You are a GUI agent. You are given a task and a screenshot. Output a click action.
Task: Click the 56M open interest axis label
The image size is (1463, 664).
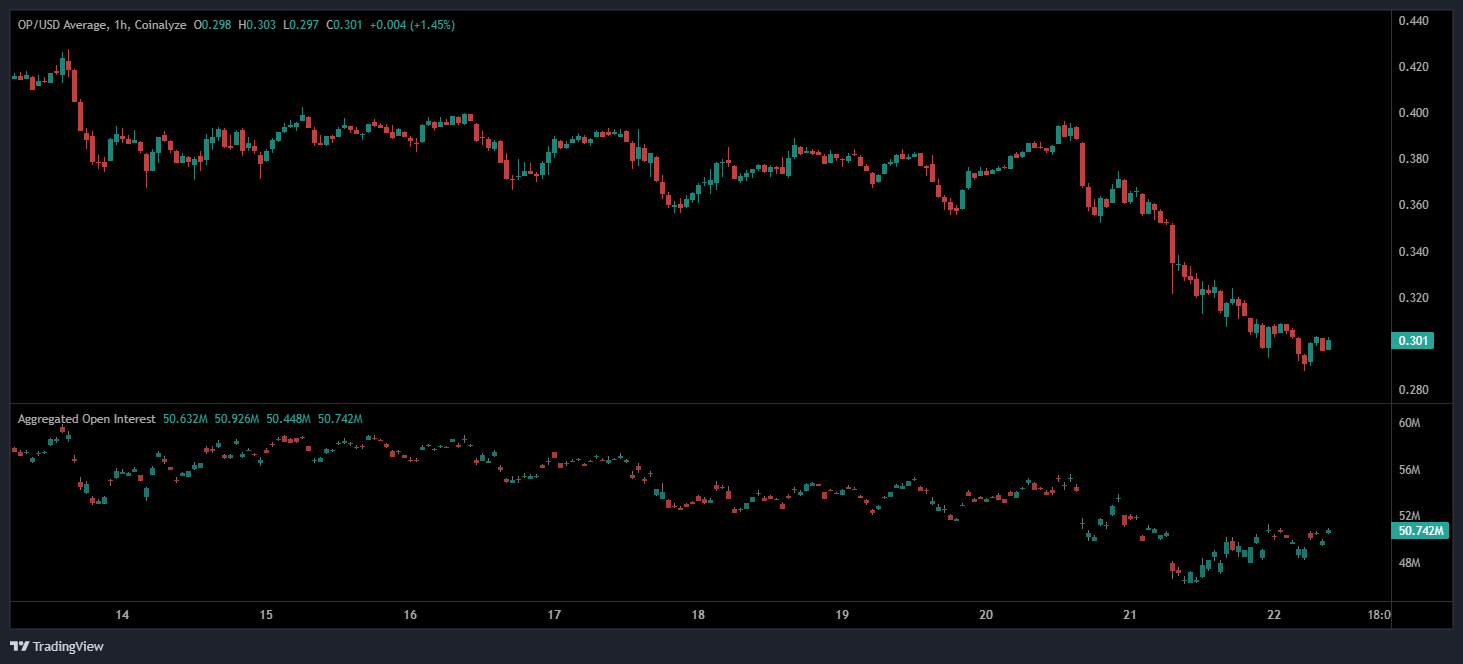1409,470
